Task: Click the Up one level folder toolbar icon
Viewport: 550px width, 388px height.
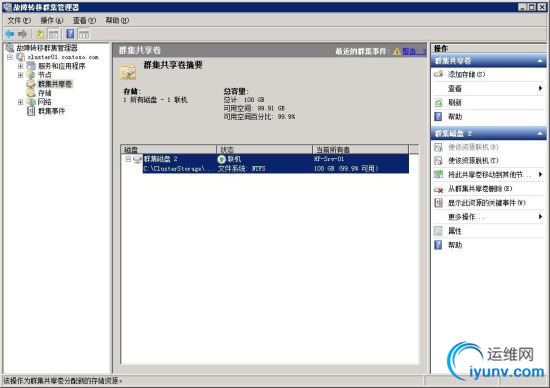Action: pos(40,34)
